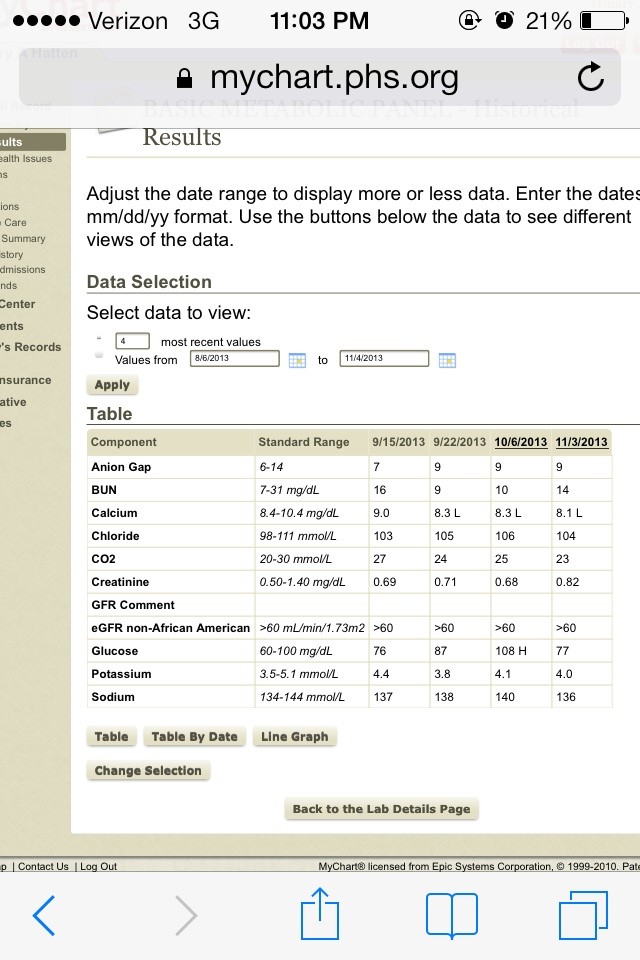Open the Bookmarks book icon
The width and height of the screenshot is (640, 960).
[451, 915]
